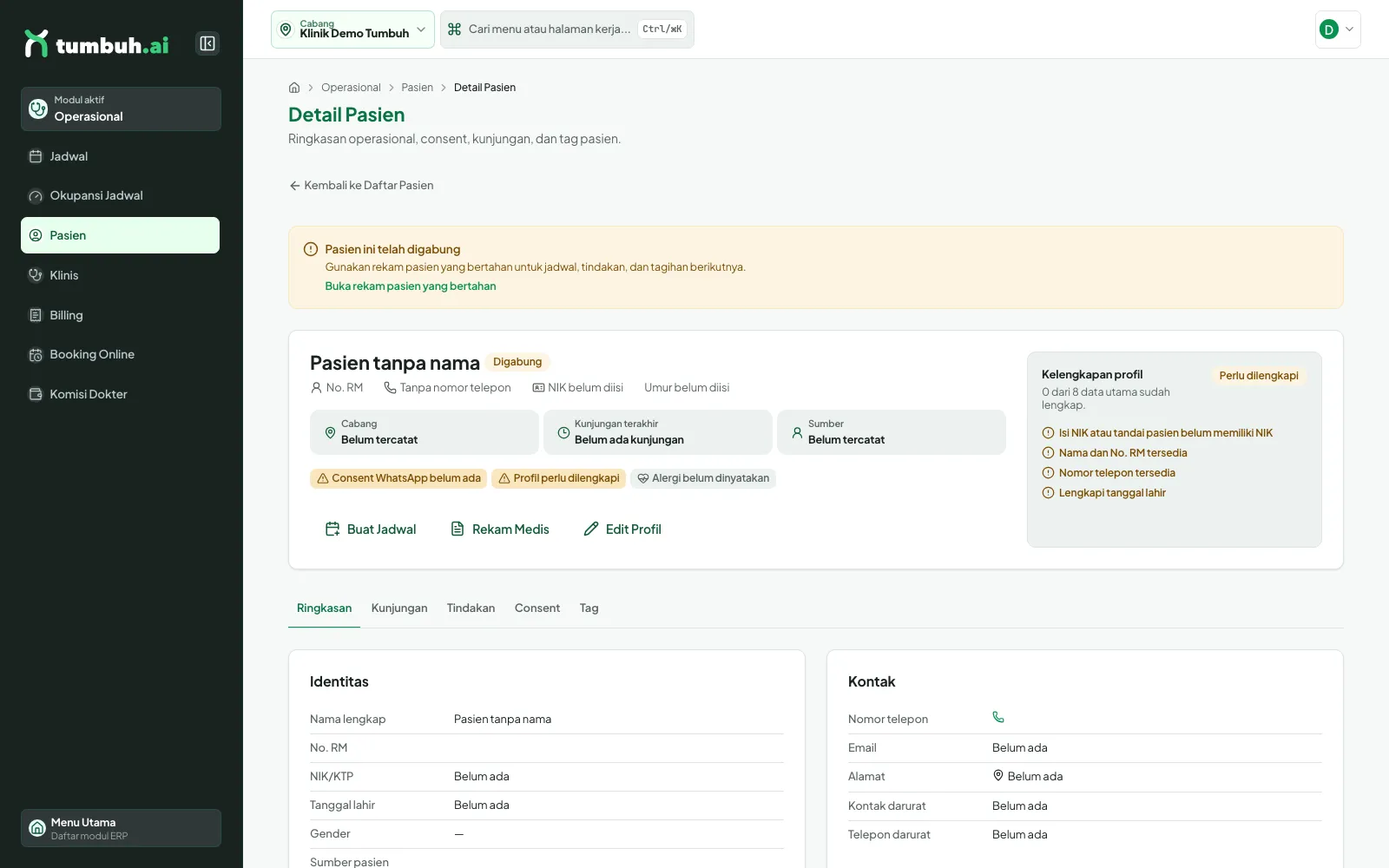This screenshot has width=1389, height=868.
Task: Click the Komisi Dokter wallet icon
Action: click(x=36, y=394)
